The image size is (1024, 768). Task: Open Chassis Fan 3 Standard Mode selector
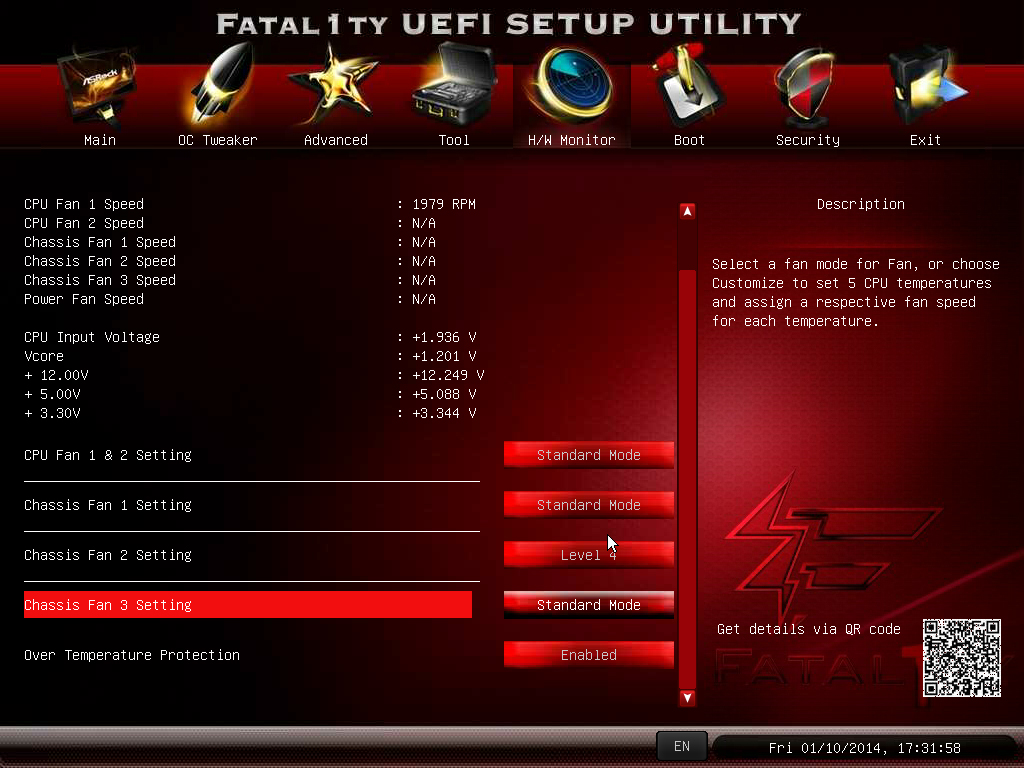[588, 605]
